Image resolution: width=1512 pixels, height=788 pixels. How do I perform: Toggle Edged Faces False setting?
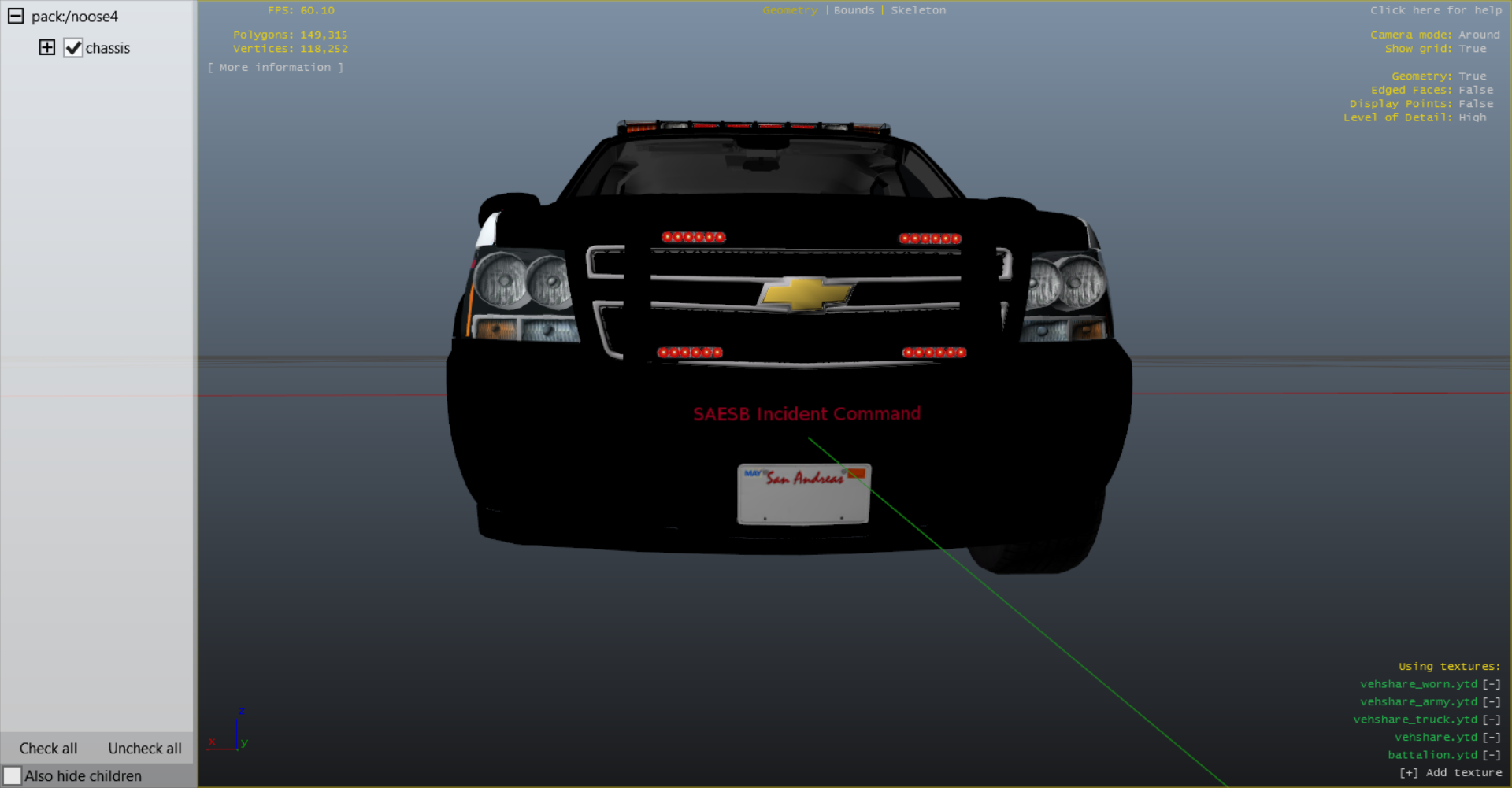click(x=1476, y=90)
